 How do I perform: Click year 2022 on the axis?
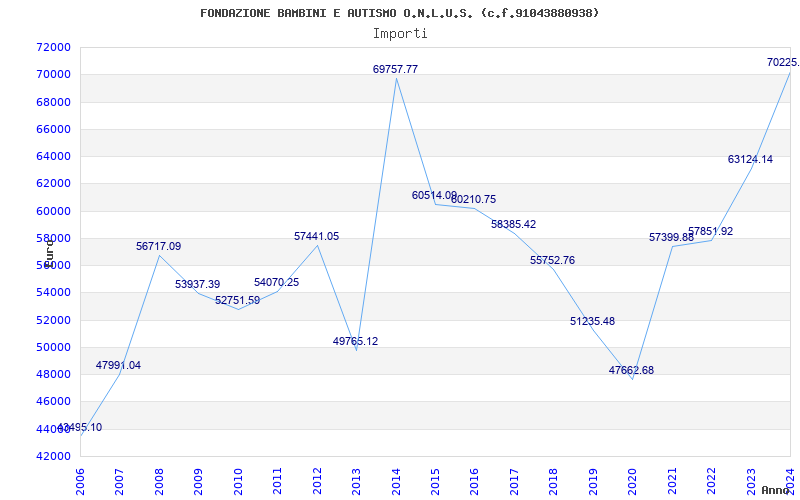point(711,481)
